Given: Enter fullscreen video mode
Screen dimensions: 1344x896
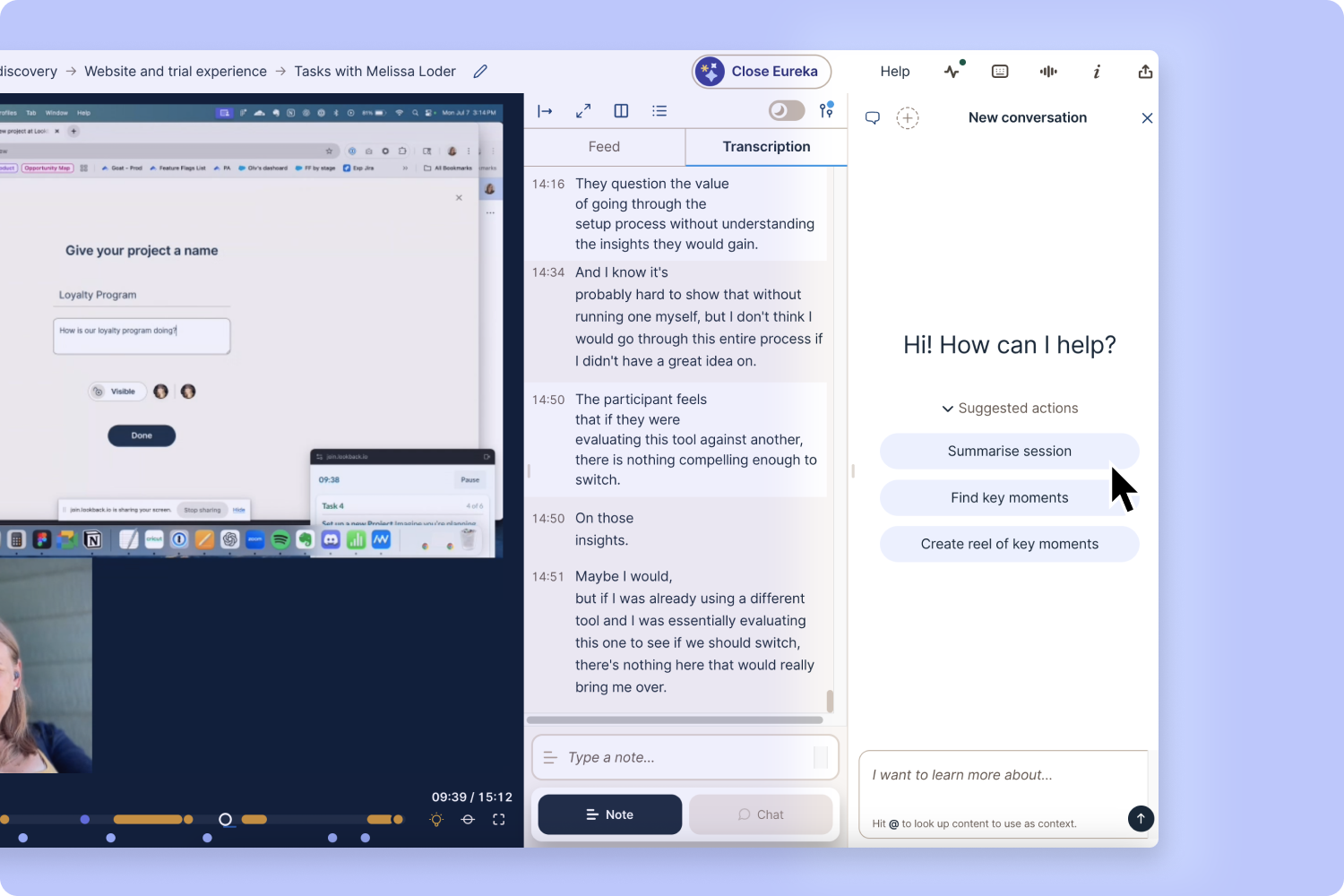Looking at the screenshot, I should click(x=499, y=819).
